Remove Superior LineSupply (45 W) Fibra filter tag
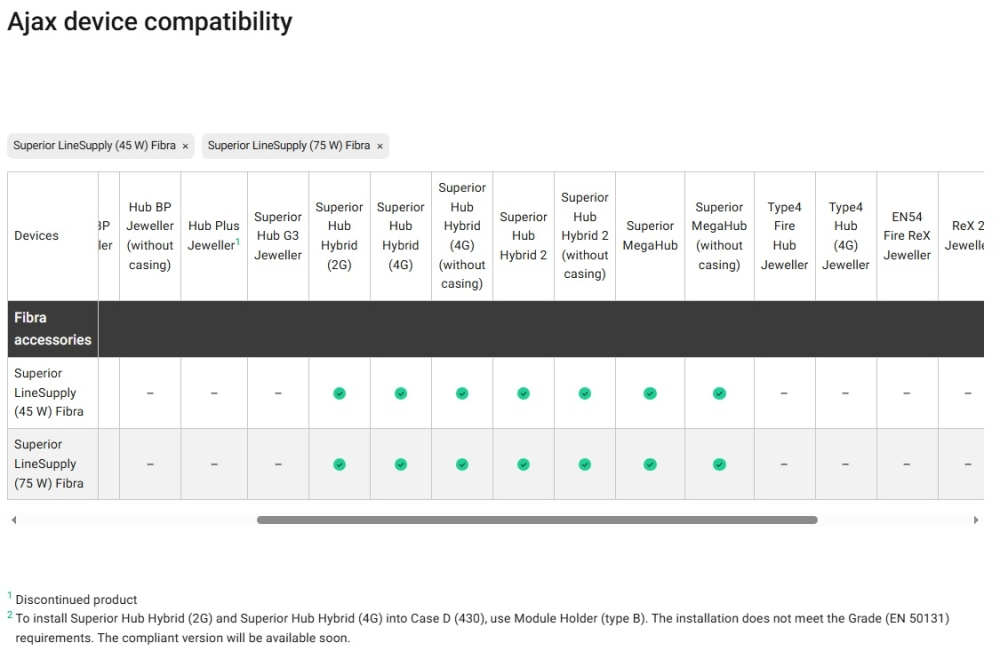 185,146
